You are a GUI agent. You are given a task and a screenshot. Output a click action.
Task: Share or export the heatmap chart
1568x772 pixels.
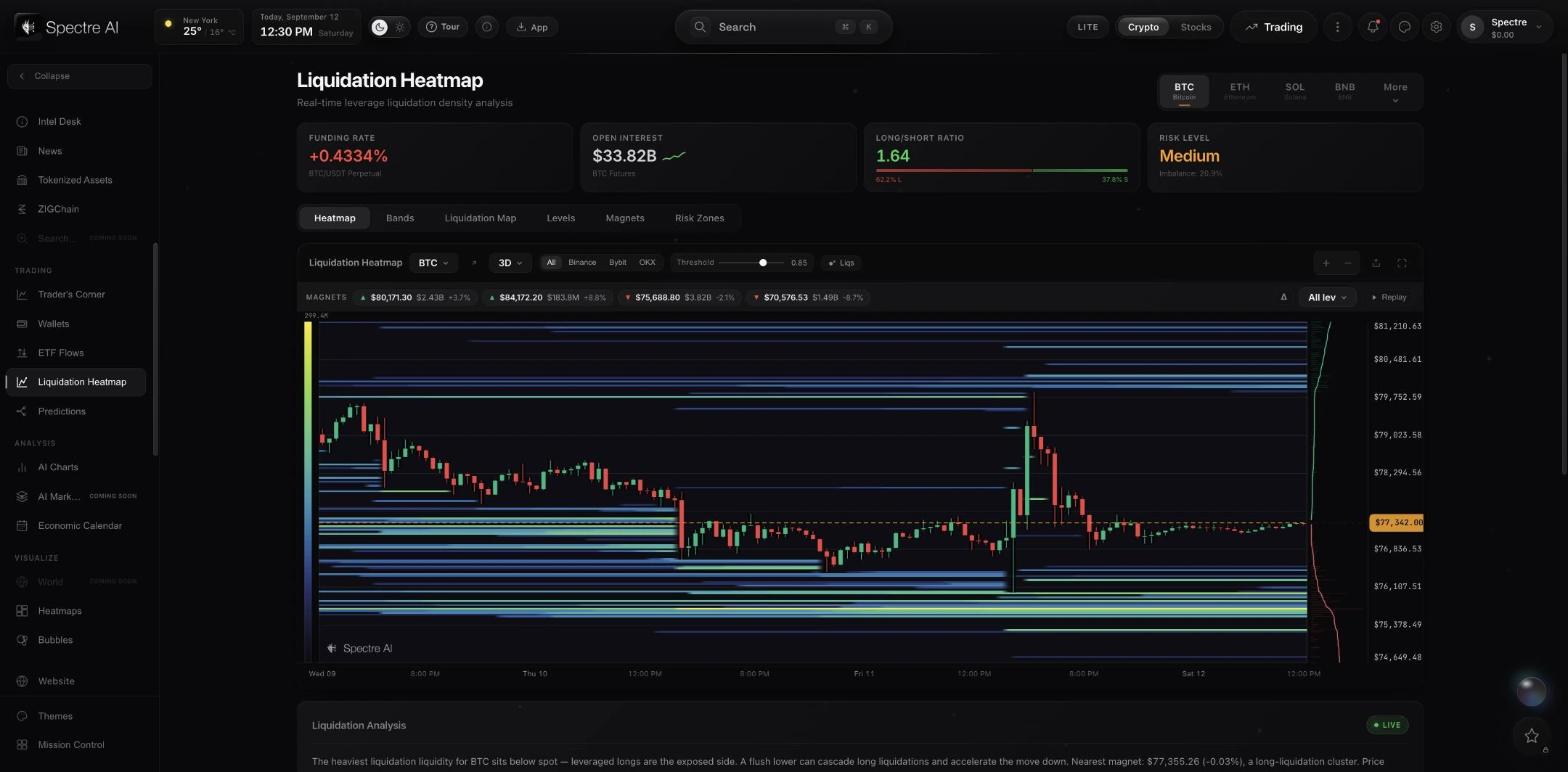coord(1376,263)
